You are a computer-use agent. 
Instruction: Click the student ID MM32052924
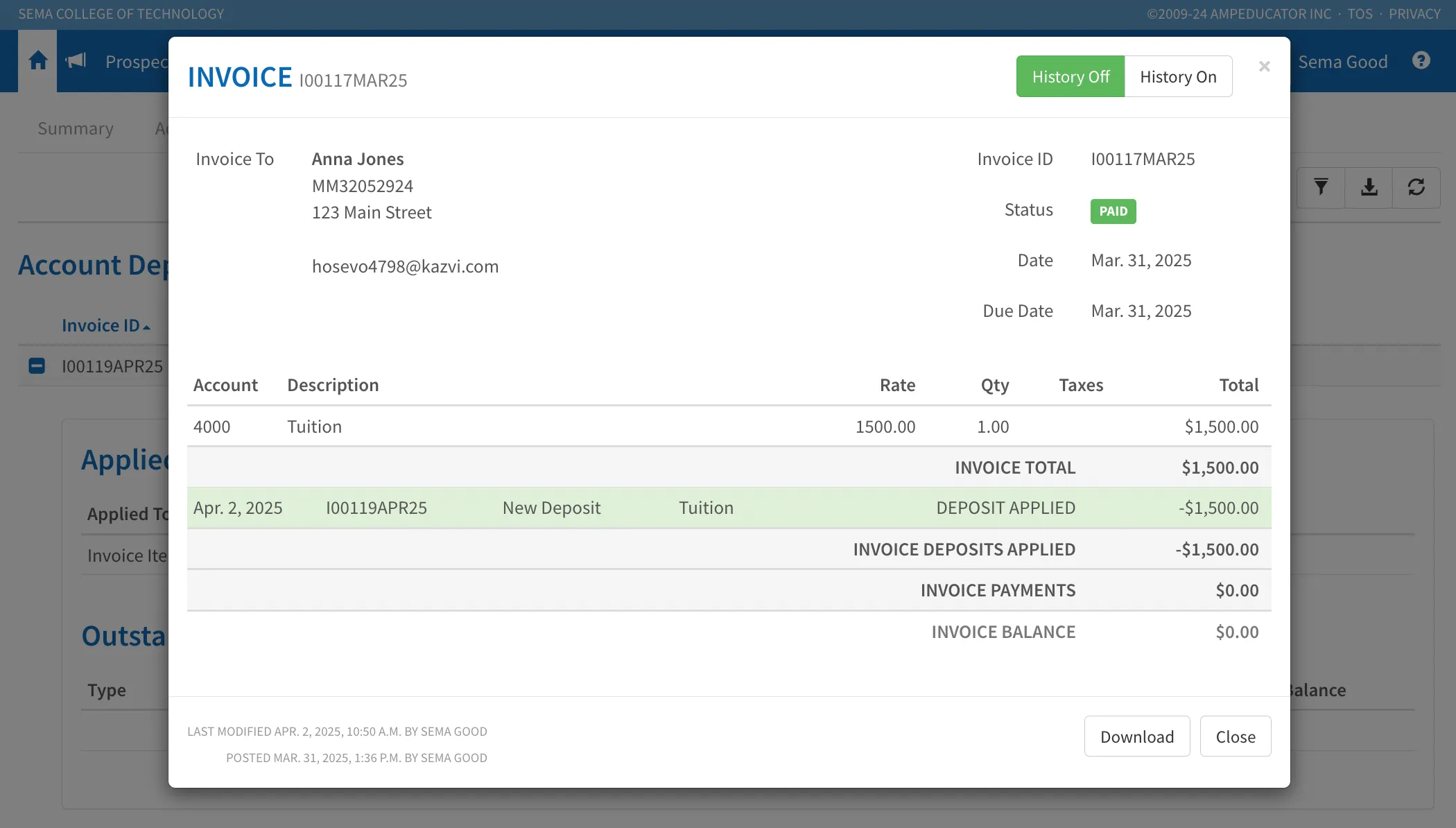(x=363, y=186)
